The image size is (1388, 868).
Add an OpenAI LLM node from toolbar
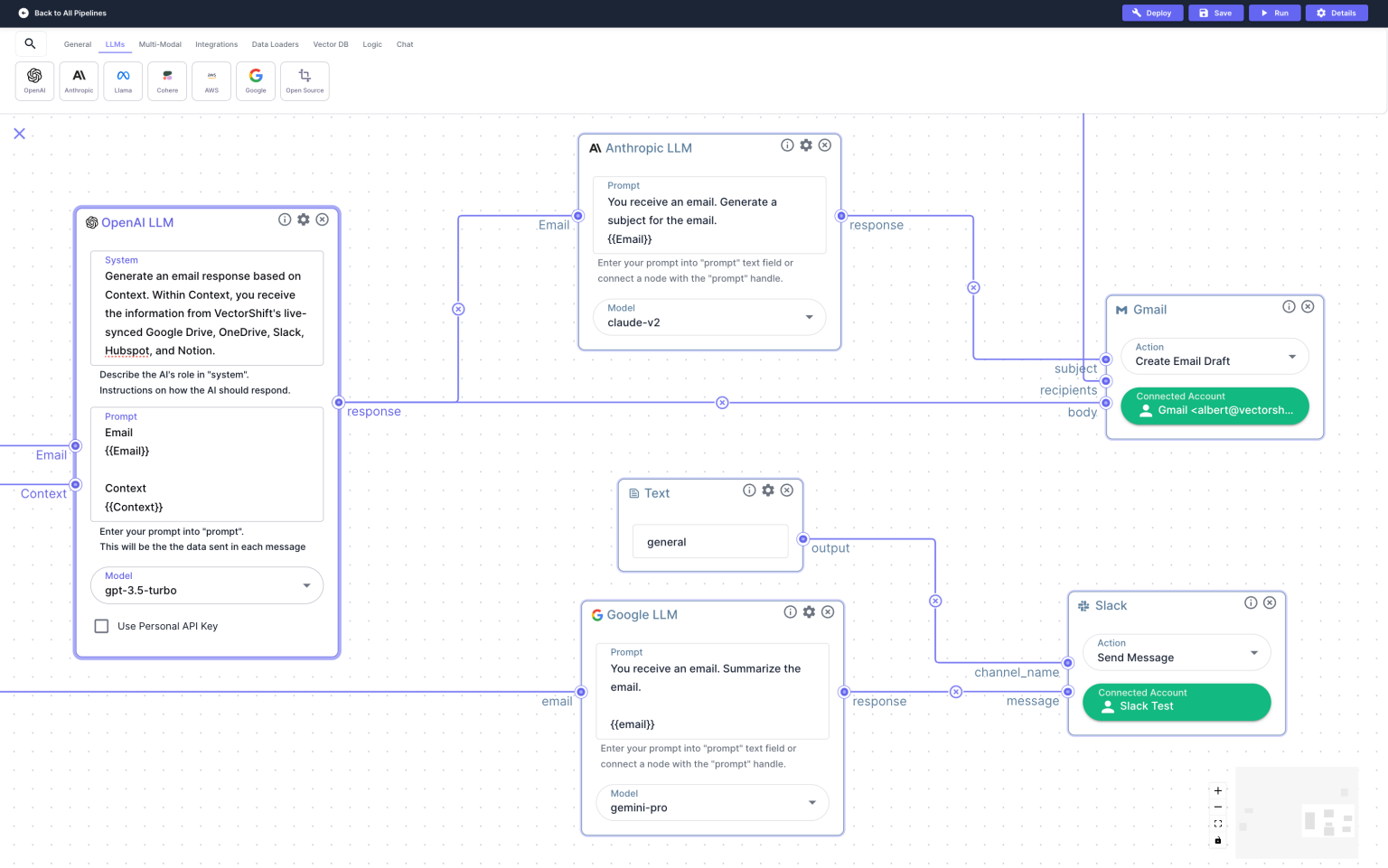34,80
